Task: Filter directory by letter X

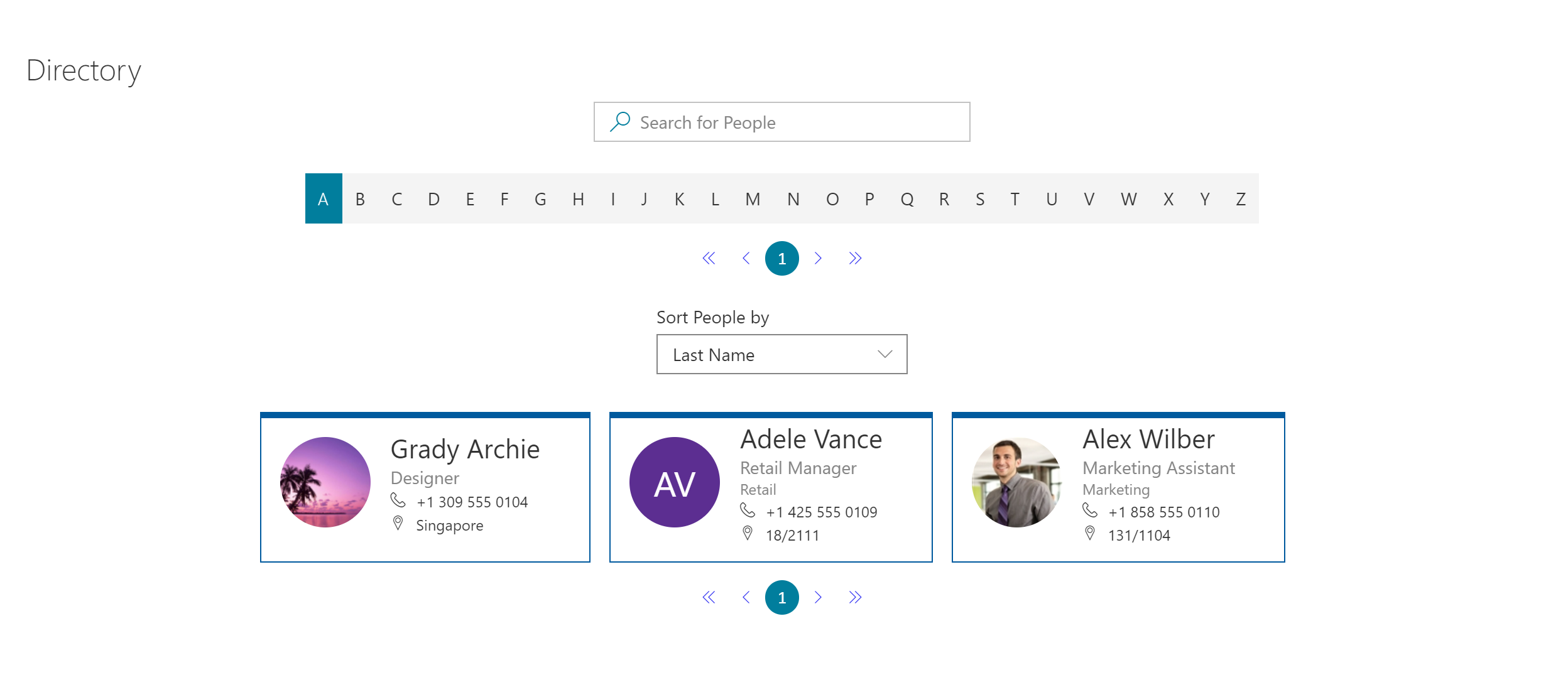Action: pos(1168,198)
